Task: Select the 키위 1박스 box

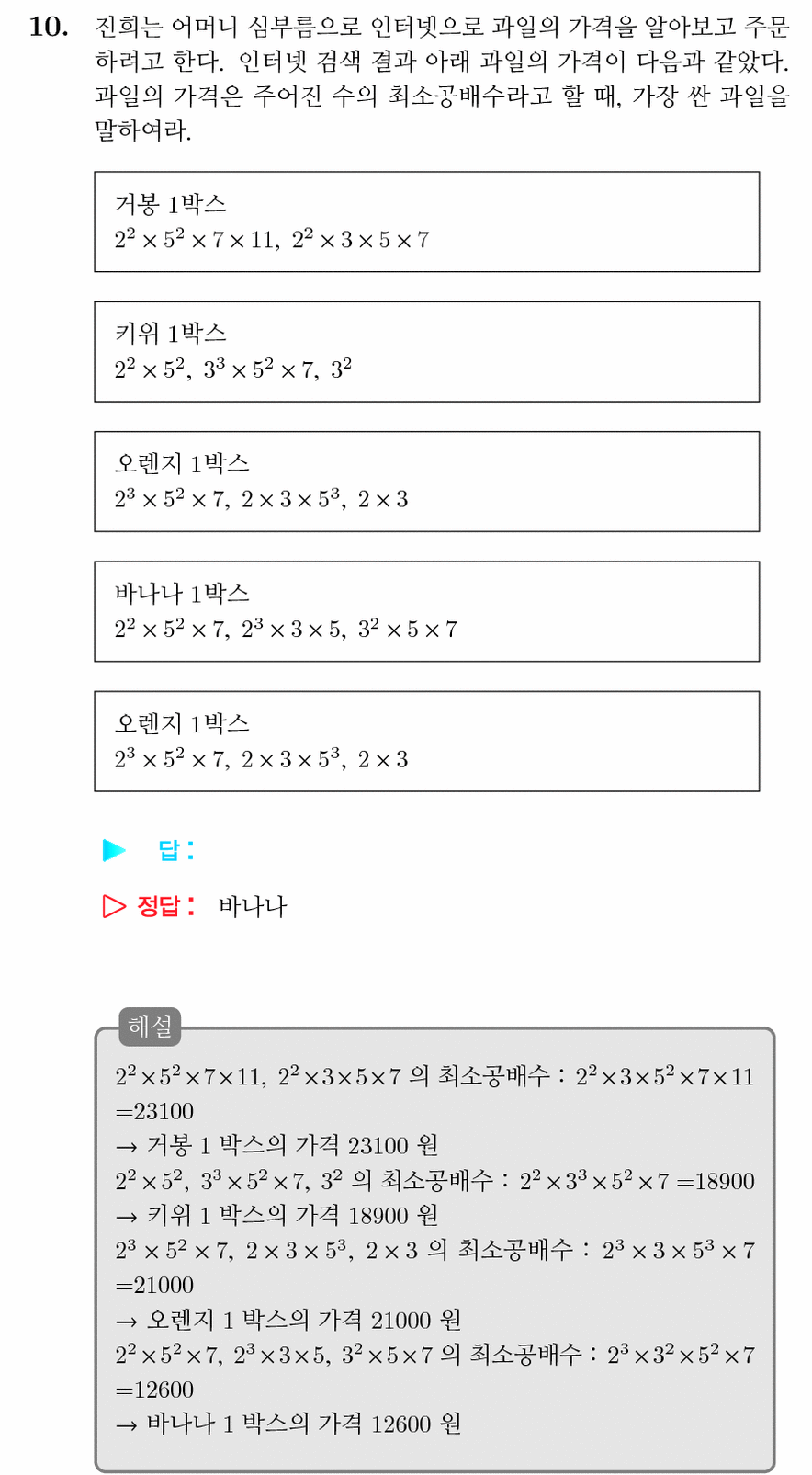Action: click(x=427, y=352)
